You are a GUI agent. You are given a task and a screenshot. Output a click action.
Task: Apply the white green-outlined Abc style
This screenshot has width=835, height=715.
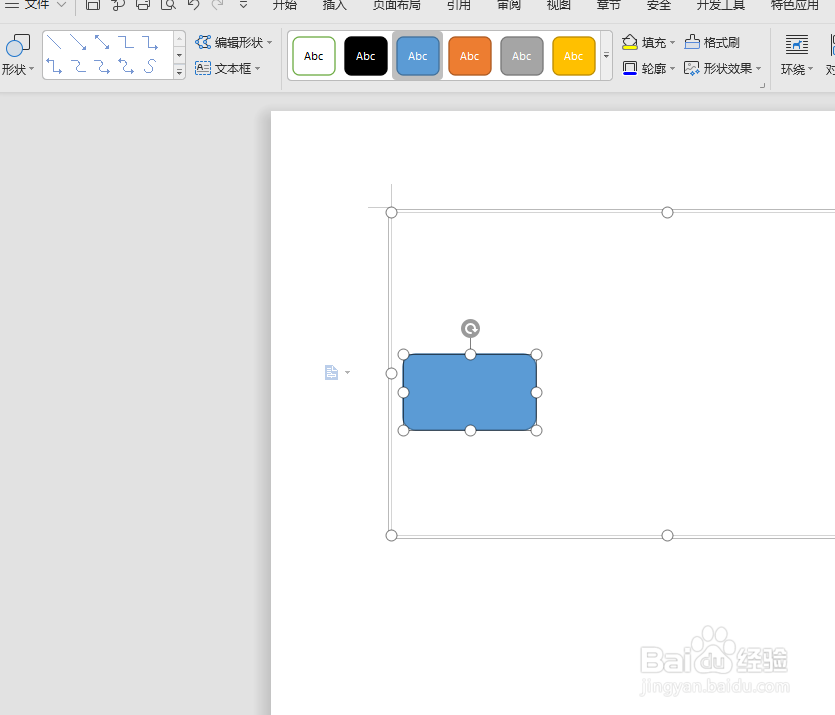point(314,56)
